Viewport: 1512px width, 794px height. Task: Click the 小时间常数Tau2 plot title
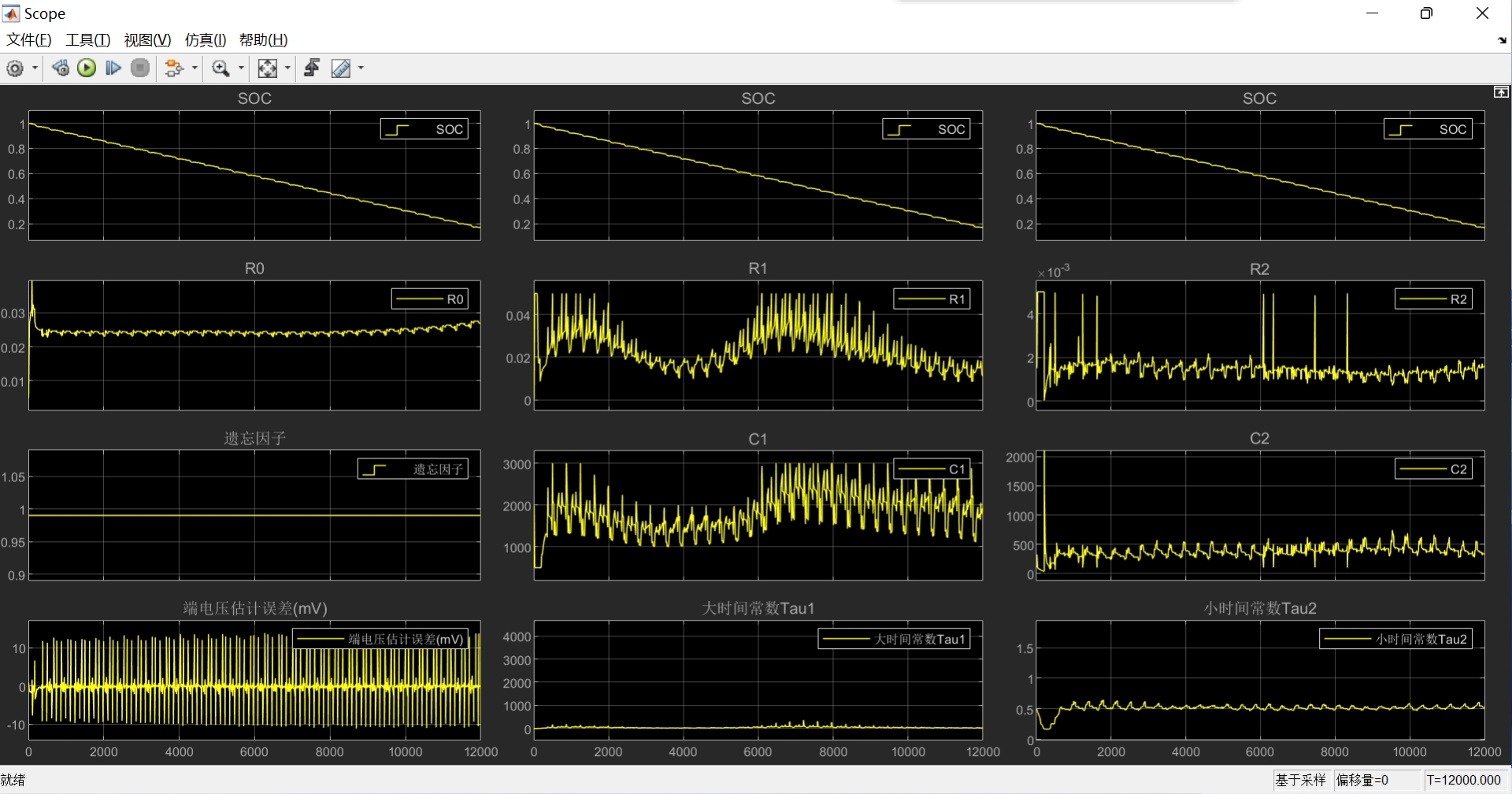pos(1259,608)
